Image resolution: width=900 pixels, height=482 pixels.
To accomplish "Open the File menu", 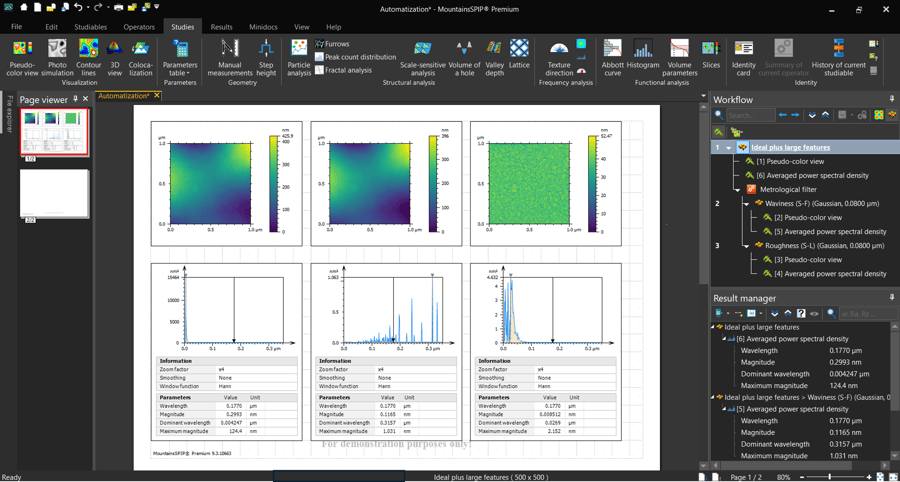I will [17, 26].
